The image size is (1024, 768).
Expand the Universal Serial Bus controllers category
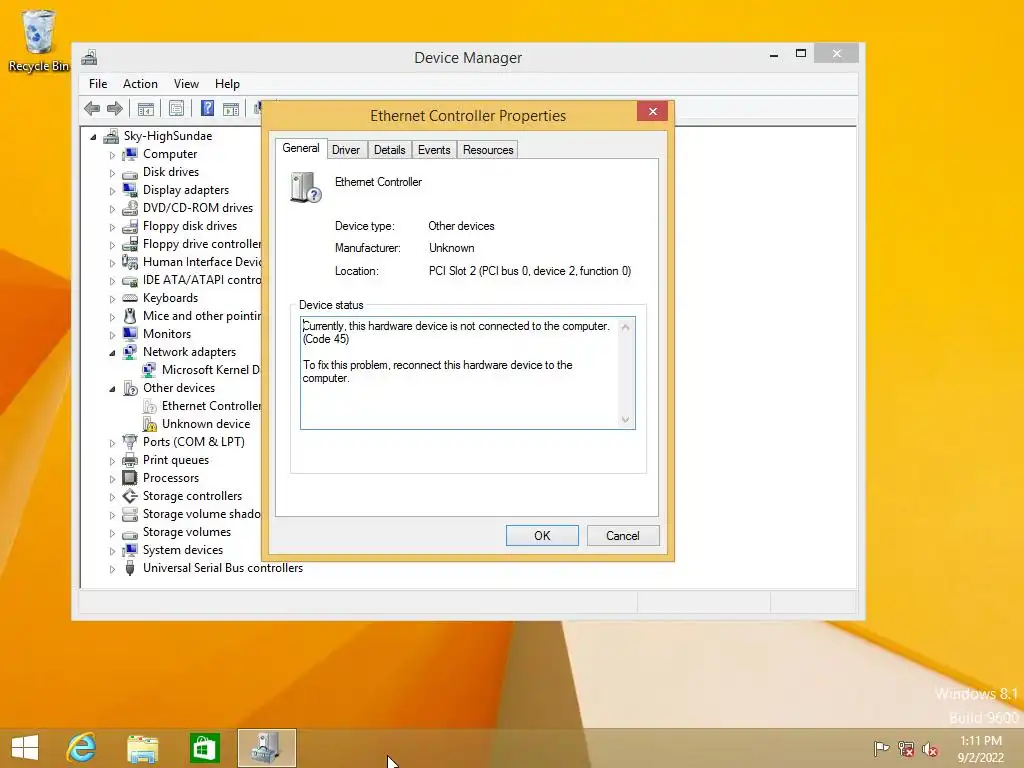[x=112, y=569]
